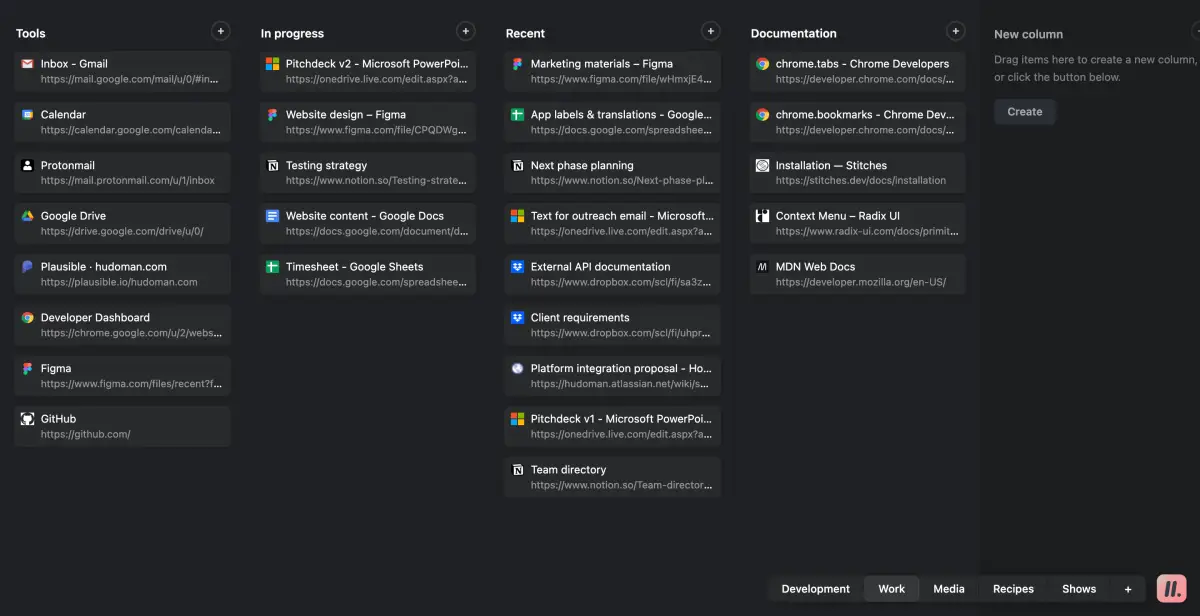Open the Protonmail bookmark
Screen dimensions: 1200x616
click(x=122, y=172)
